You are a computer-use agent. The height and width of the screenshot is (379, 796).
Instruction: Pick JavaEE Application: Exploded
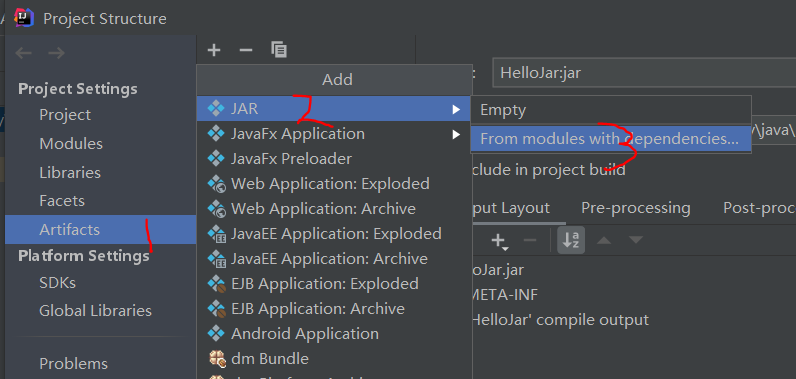click(334, 233)
